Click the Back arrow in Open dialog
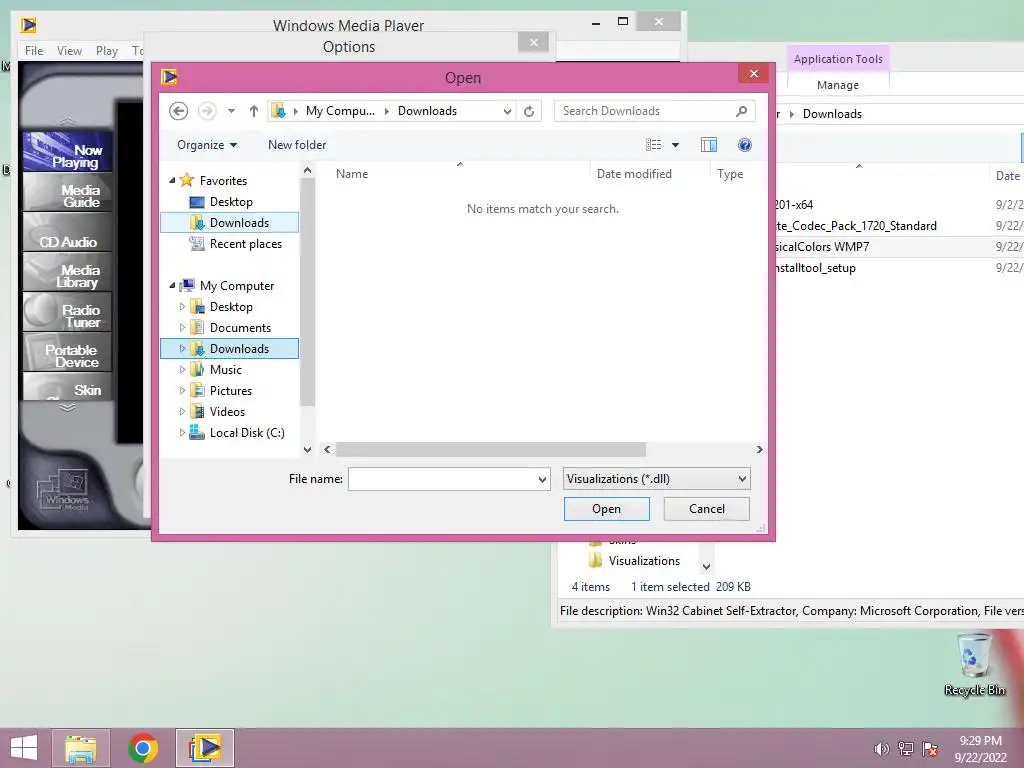The width and height of the screenshot is (1024, 768). [178, 111]
